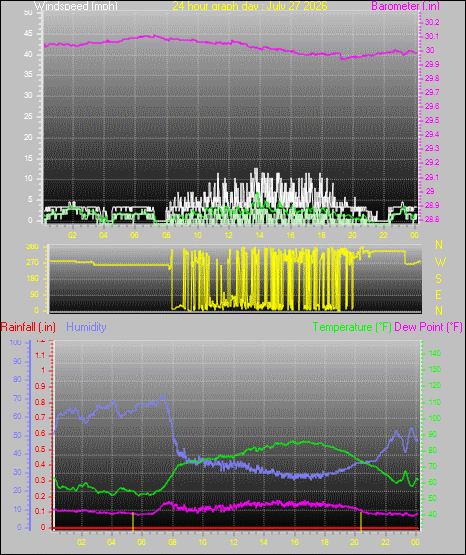Click the 100 value on blue humidity axis
The height and width of the screenshot is (555, 466).
click(16, 343)
